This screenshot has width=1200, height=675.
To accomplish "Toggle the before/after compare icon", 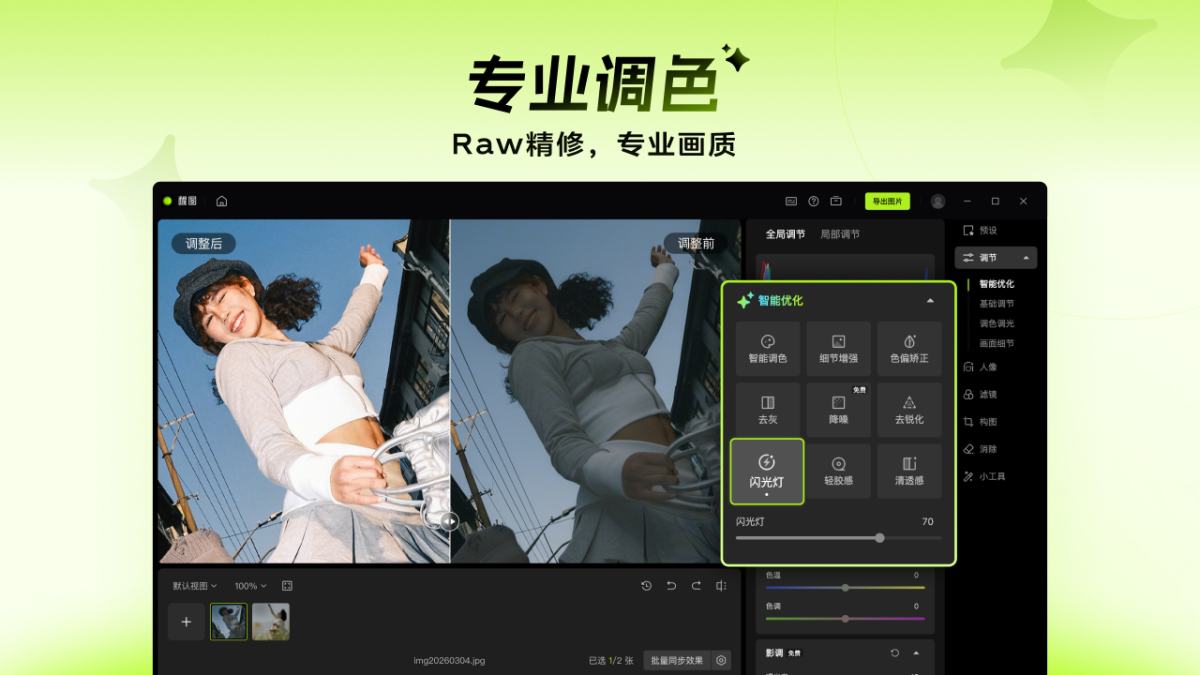I will tap(721, 586).
